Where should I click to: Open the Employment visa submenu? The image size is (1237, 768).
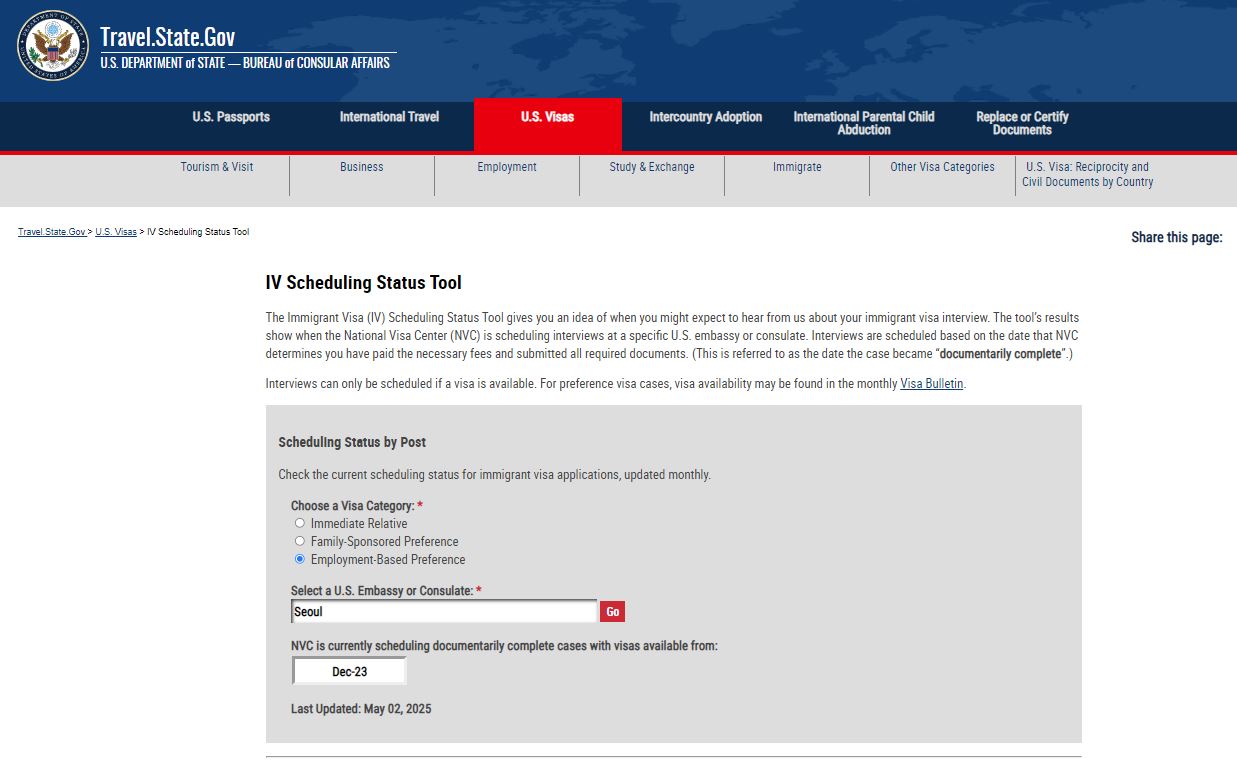507,167
